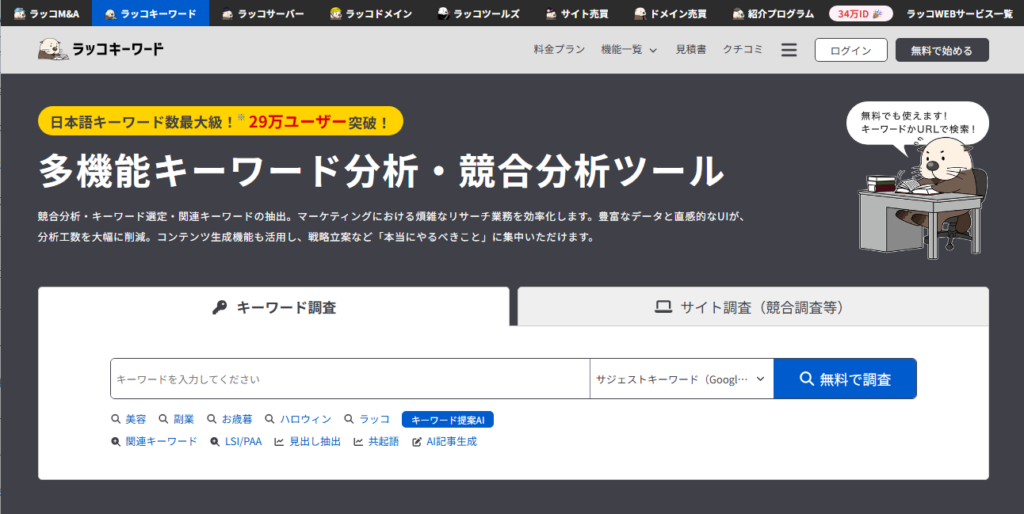
Task: Launch the AI記事生成 edit tool
Action: [445, 441]
